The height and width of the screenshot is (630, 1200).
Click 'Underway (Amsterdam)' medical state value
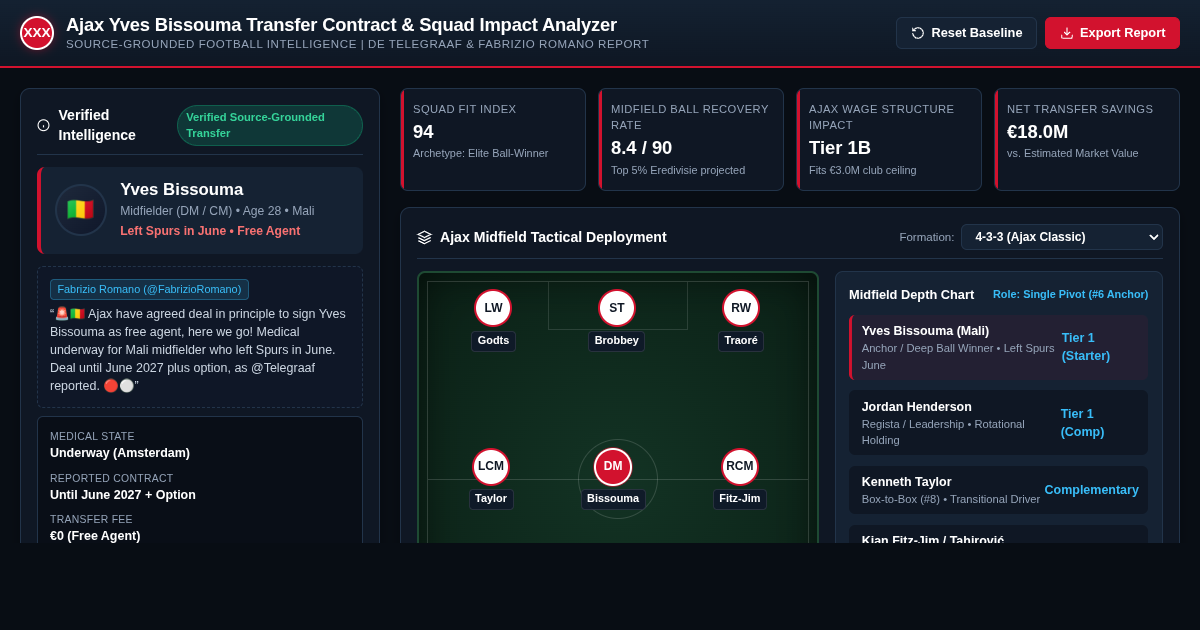pyautogui.click(x=120, y=453)
